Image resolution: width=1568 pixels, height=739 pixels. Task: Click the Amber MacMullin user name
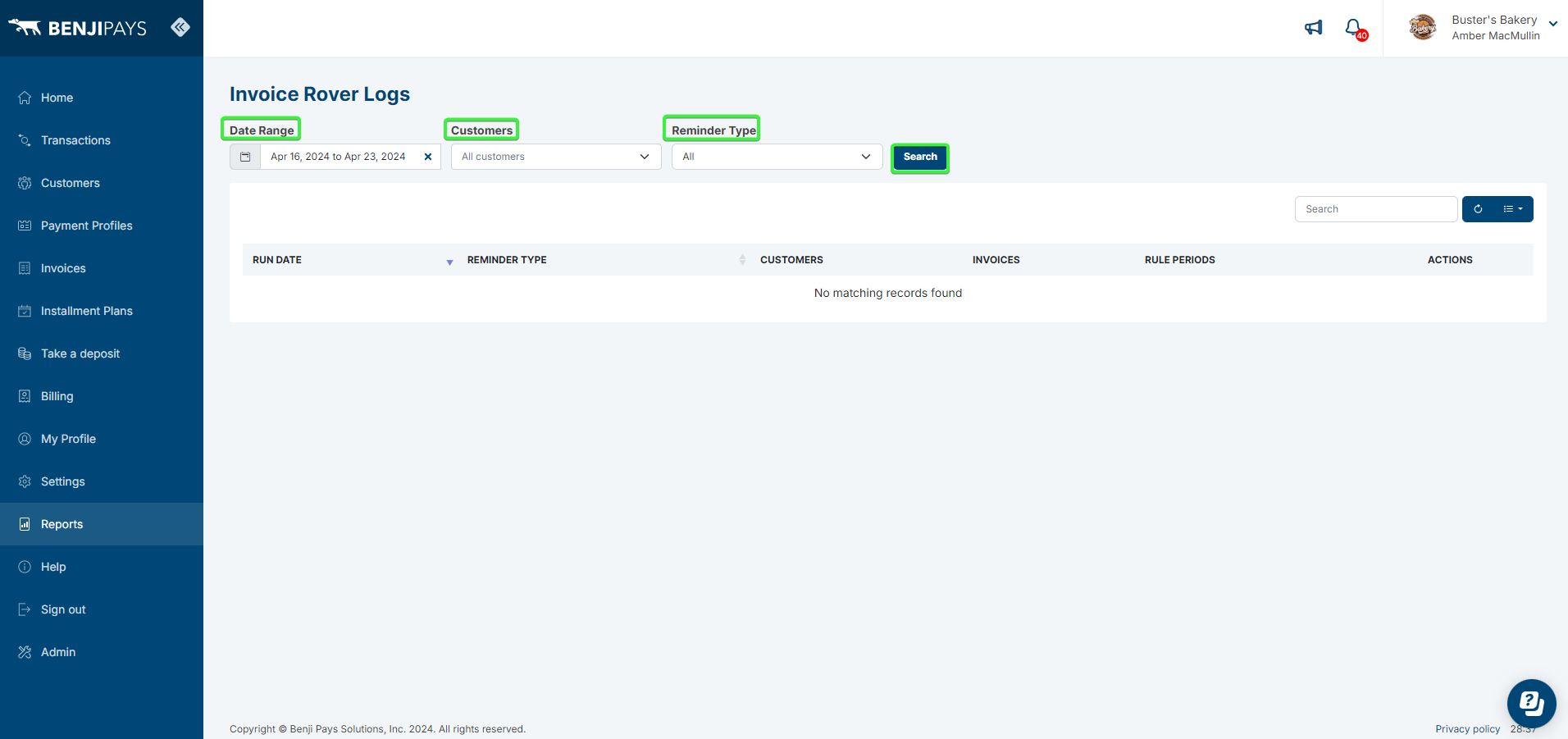point(1496,36)
